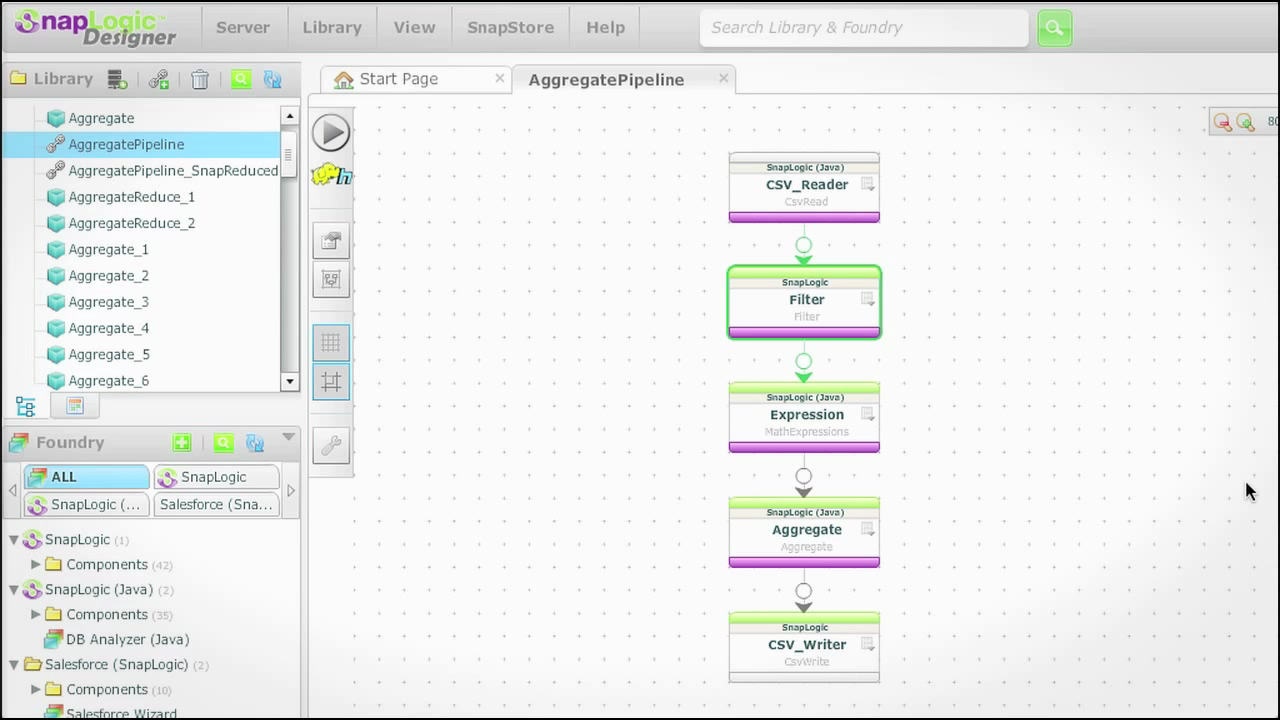The height and width of the screenshot is (720, 1280).
Task: Click the auto-layout diagram icon in canvas toolbar
Action: point(331,280)
